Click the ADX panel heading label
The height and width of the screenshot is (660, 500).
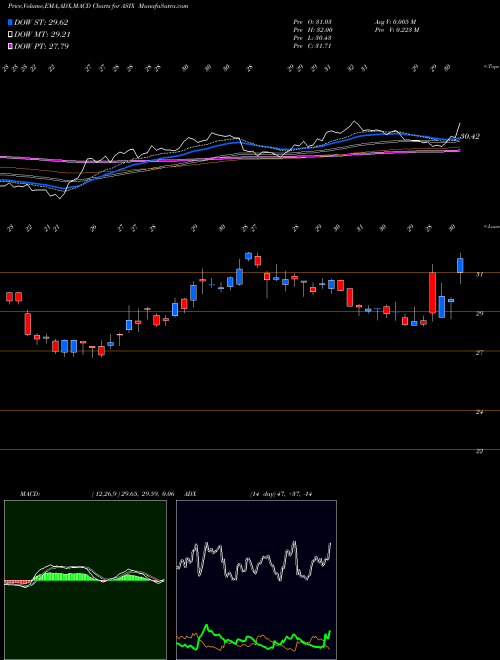[x=191, y=494]
